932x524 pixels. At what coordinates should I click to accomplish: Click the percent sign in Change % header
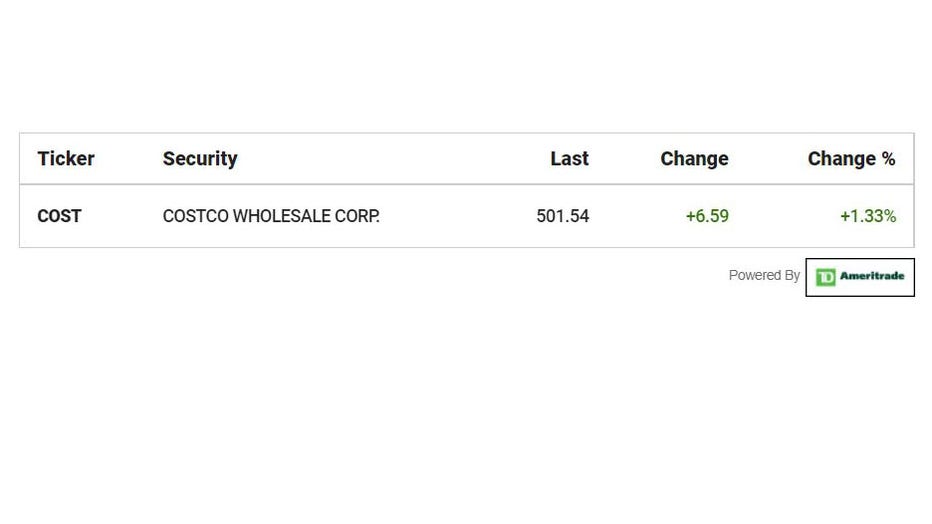tap(887, 159)
